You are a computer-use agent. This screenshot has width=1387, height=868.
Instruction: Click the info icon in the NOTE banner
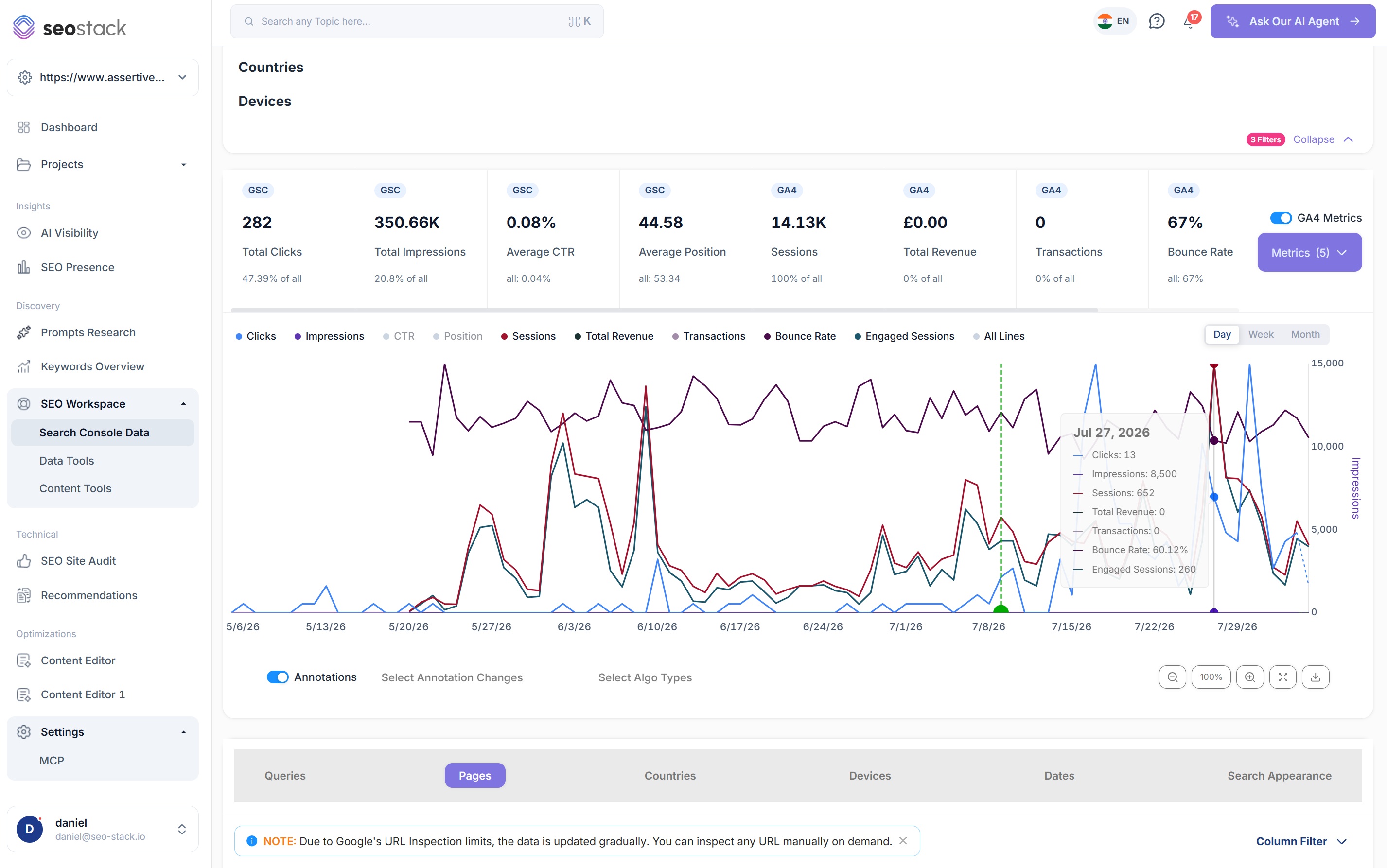[251, 841]
